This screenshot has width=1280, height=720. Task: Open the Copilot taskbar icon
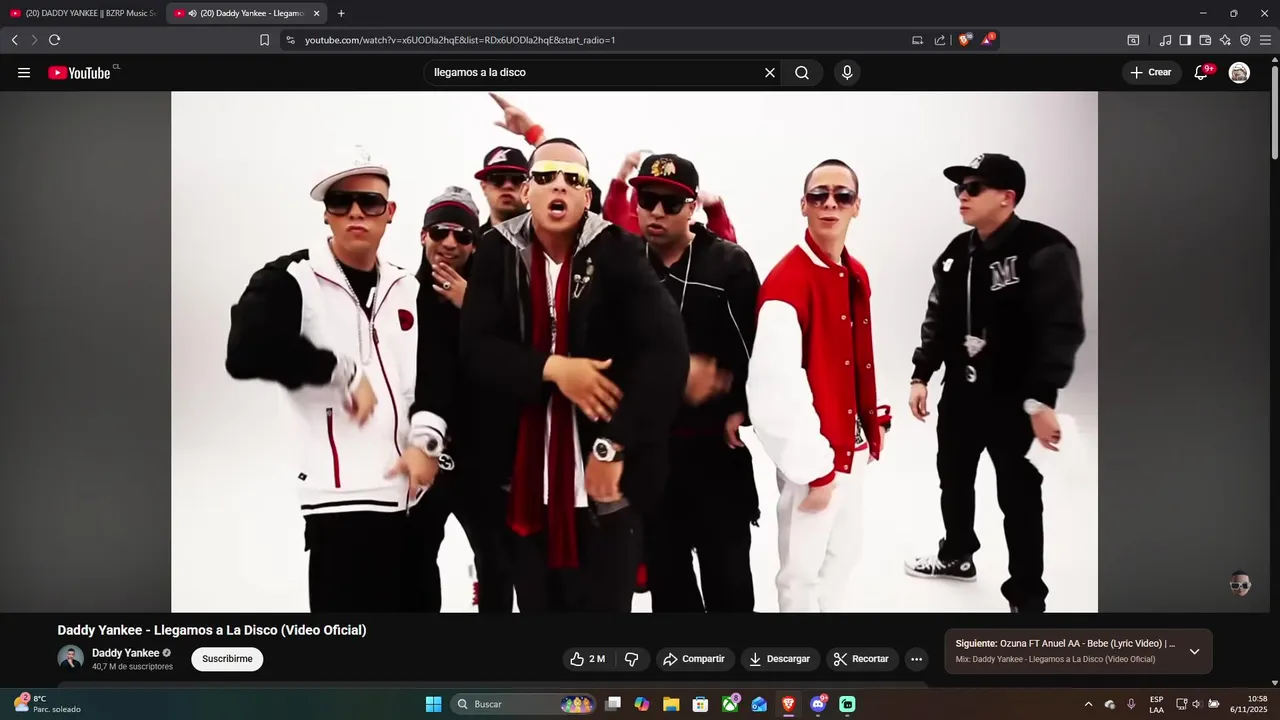(642, 704)
